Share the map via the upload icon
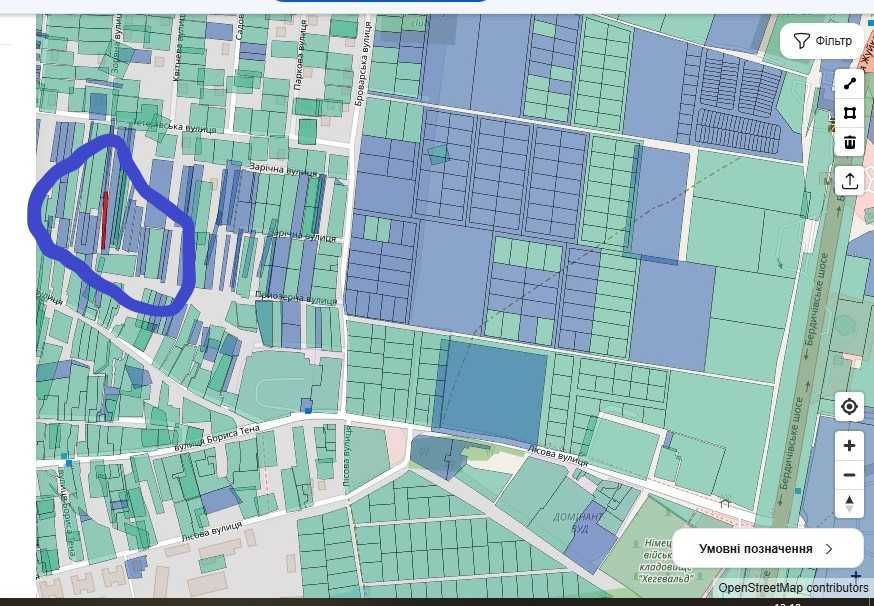Viewport: 874px width, 606px height. coord(849,181)
